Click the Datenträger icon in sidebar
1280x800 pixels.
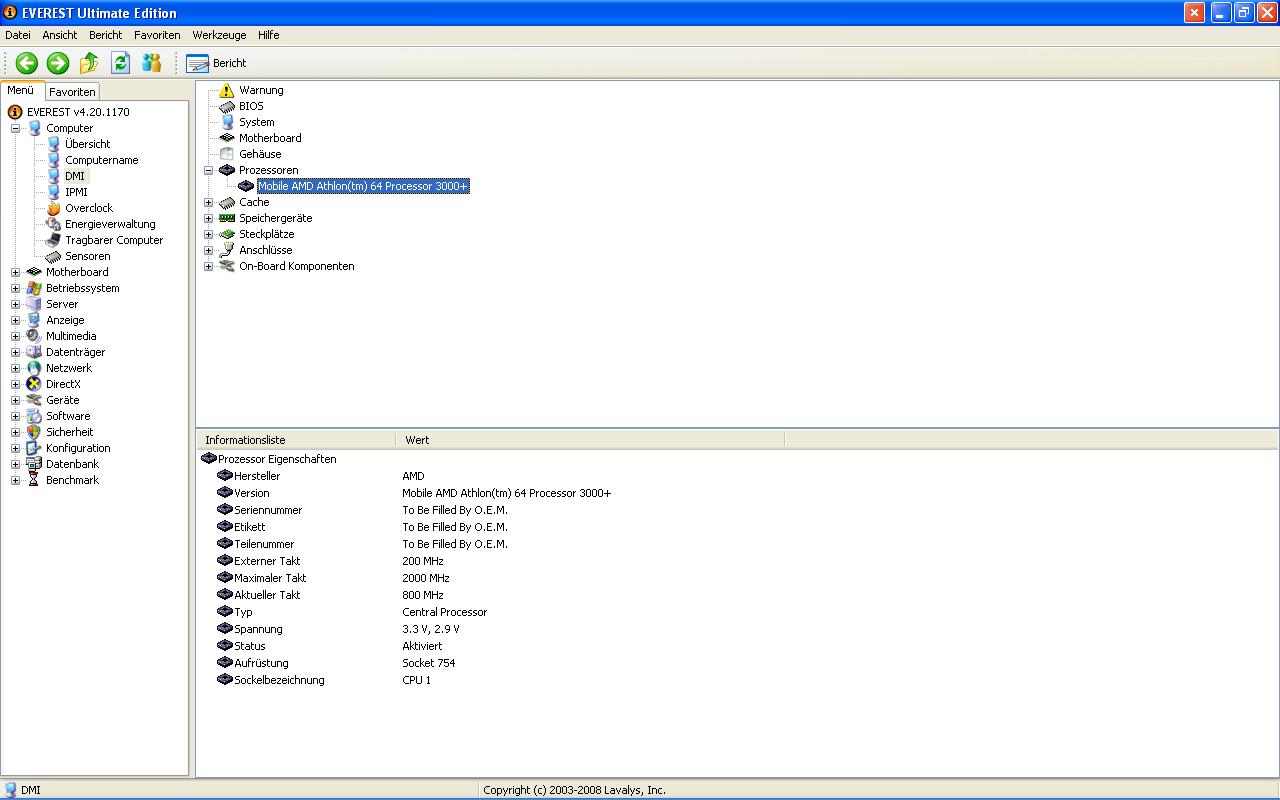34,352
